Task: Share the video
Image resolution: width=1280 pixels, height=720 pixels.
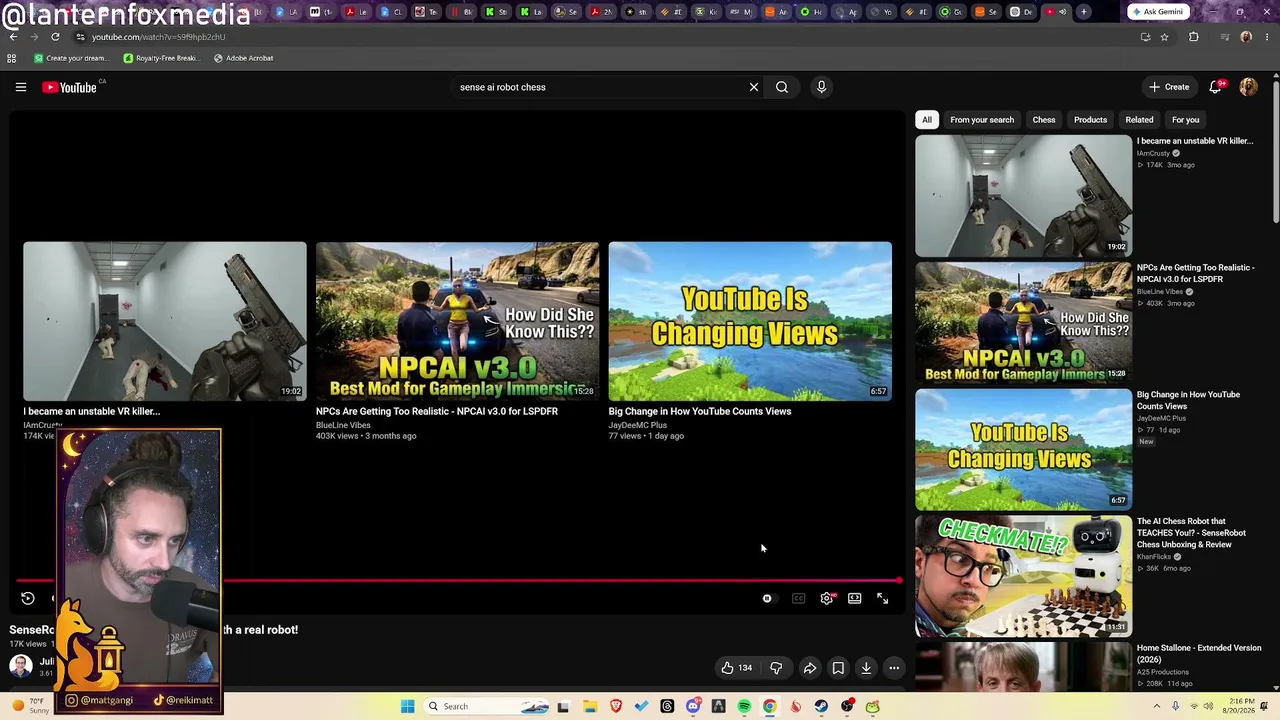Action: (810, 668)
